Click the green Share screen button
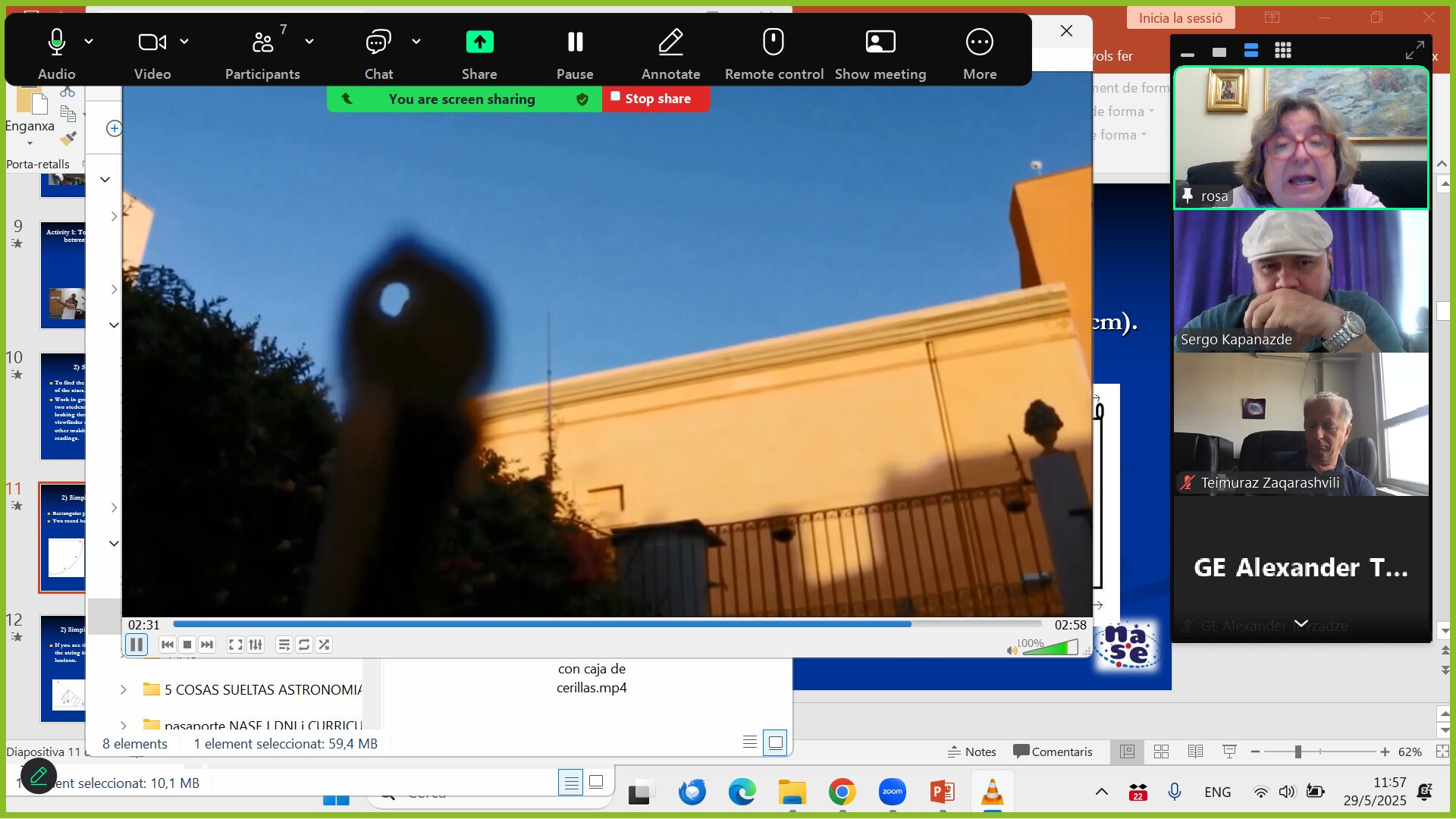The width and height of the screenshot is (1456, 819). click(x=479, y=52)
